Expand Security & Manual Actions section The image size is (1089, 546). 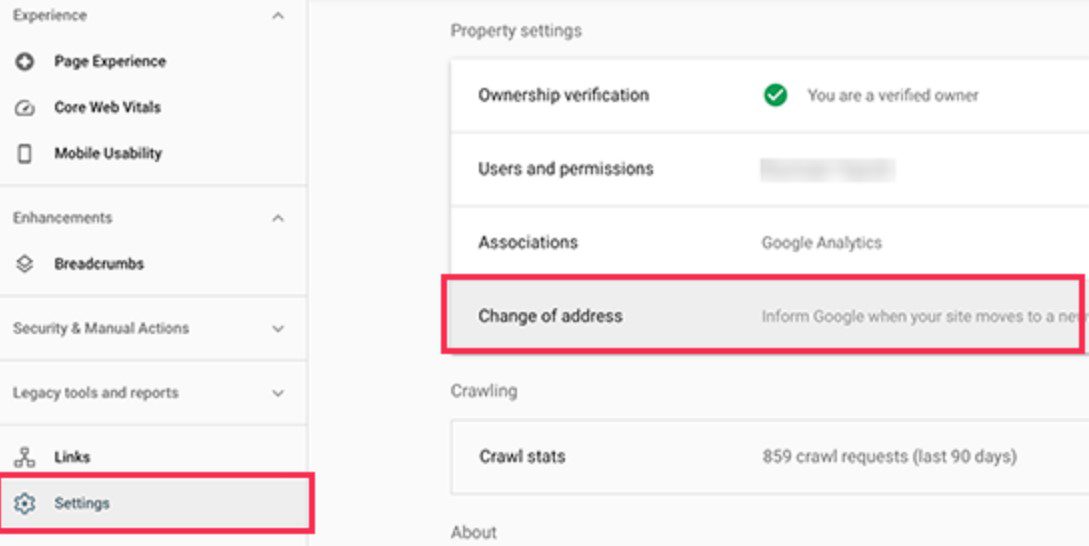click(278, 329)
